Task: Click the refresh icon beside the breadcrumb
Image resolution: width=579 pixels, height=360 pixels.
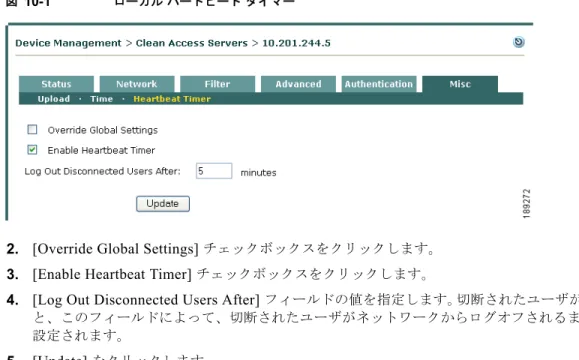Action: point(519,42)
